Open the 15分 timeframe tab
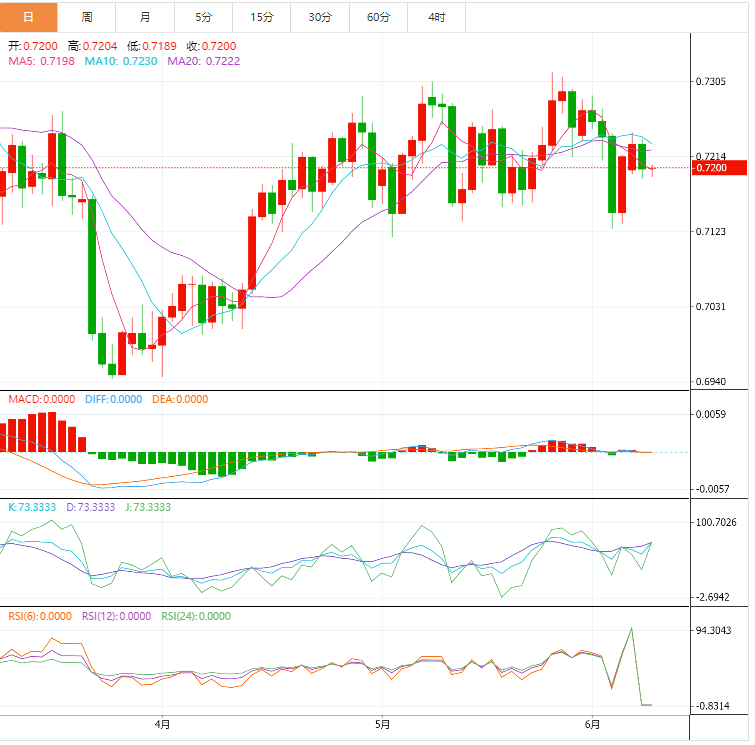 pyautogui.click(x=262, y=17)
